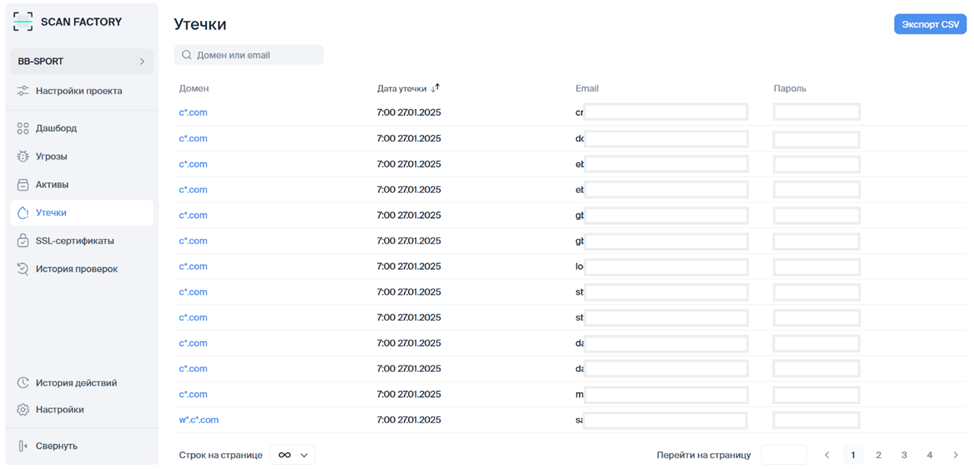The height and width of the screenshot is (469, 974).
Task: Click the Дашборд grid icon
Action: click(x=23, y=129)
